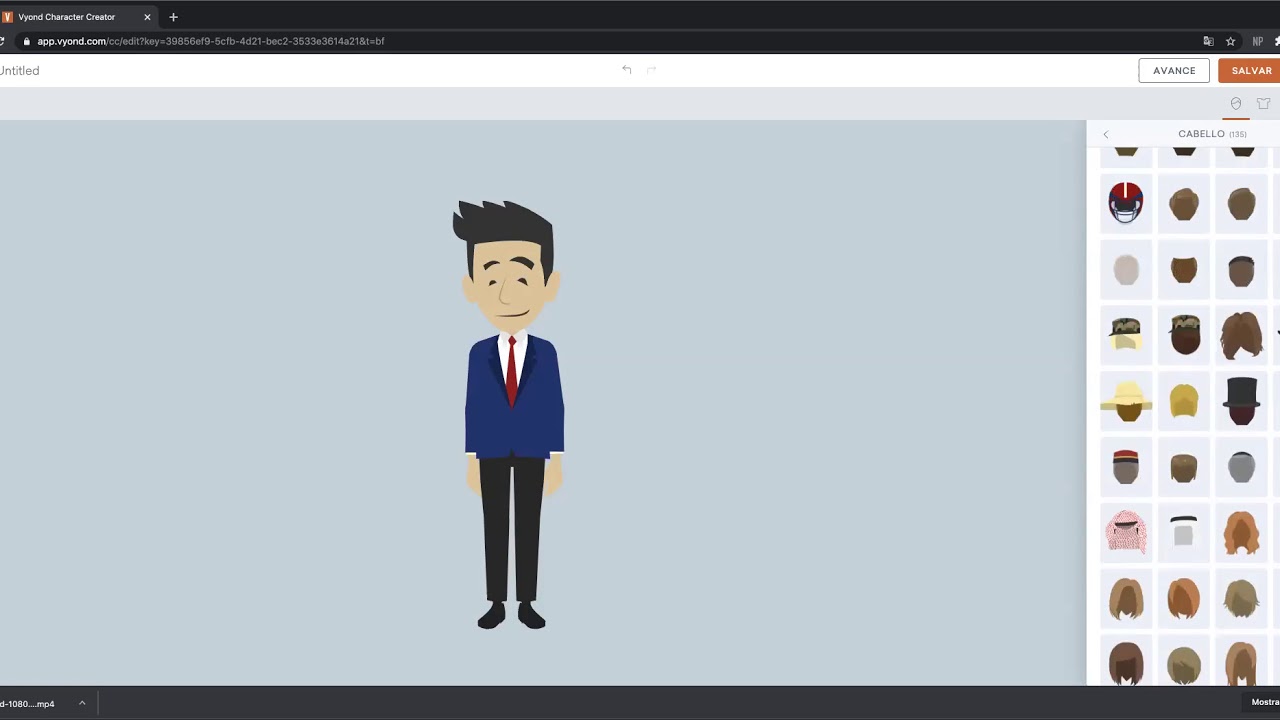Expand the downloaded mp4 file options

(x=82, y=703)
